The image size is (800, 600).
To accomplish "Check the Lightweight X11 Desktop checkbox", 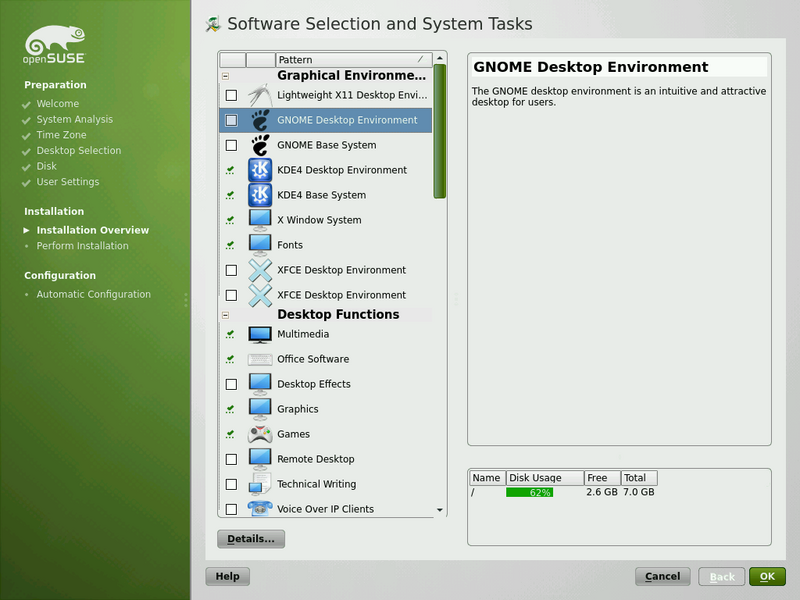I will tap(231, 95).
